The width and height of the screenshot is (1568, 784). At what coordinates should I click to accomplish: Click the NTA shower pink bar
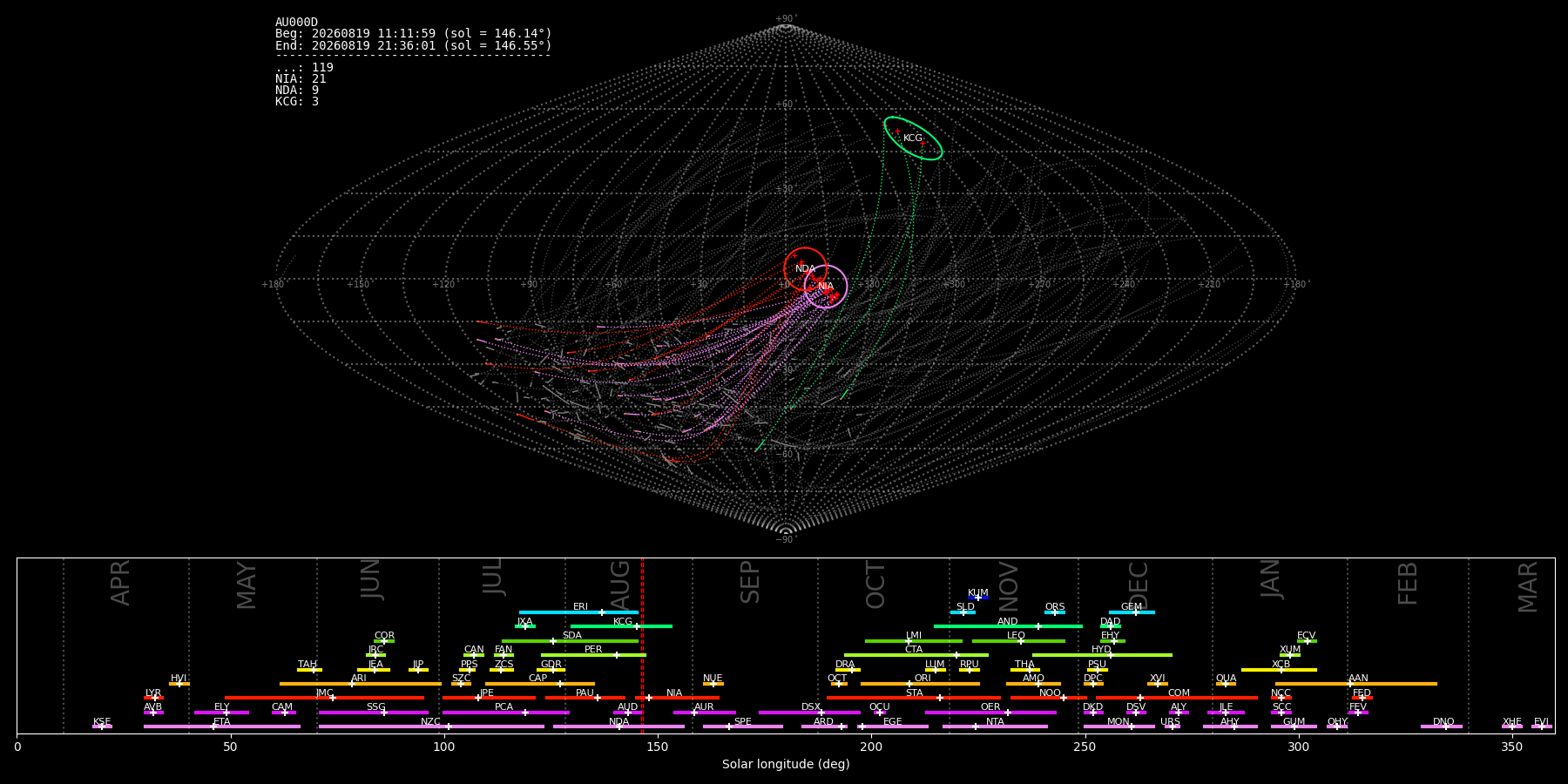coord(995,727)
